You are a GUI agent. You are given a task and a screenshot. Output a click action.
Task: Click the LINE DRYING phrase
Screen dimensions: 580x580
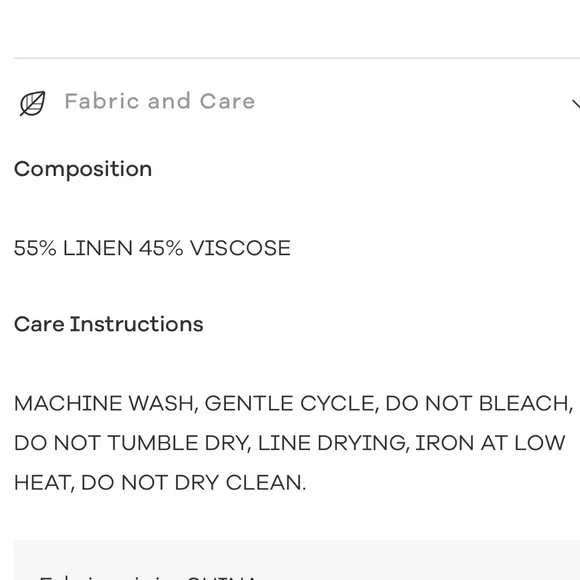pyautogui.click(x=333, y=443)
